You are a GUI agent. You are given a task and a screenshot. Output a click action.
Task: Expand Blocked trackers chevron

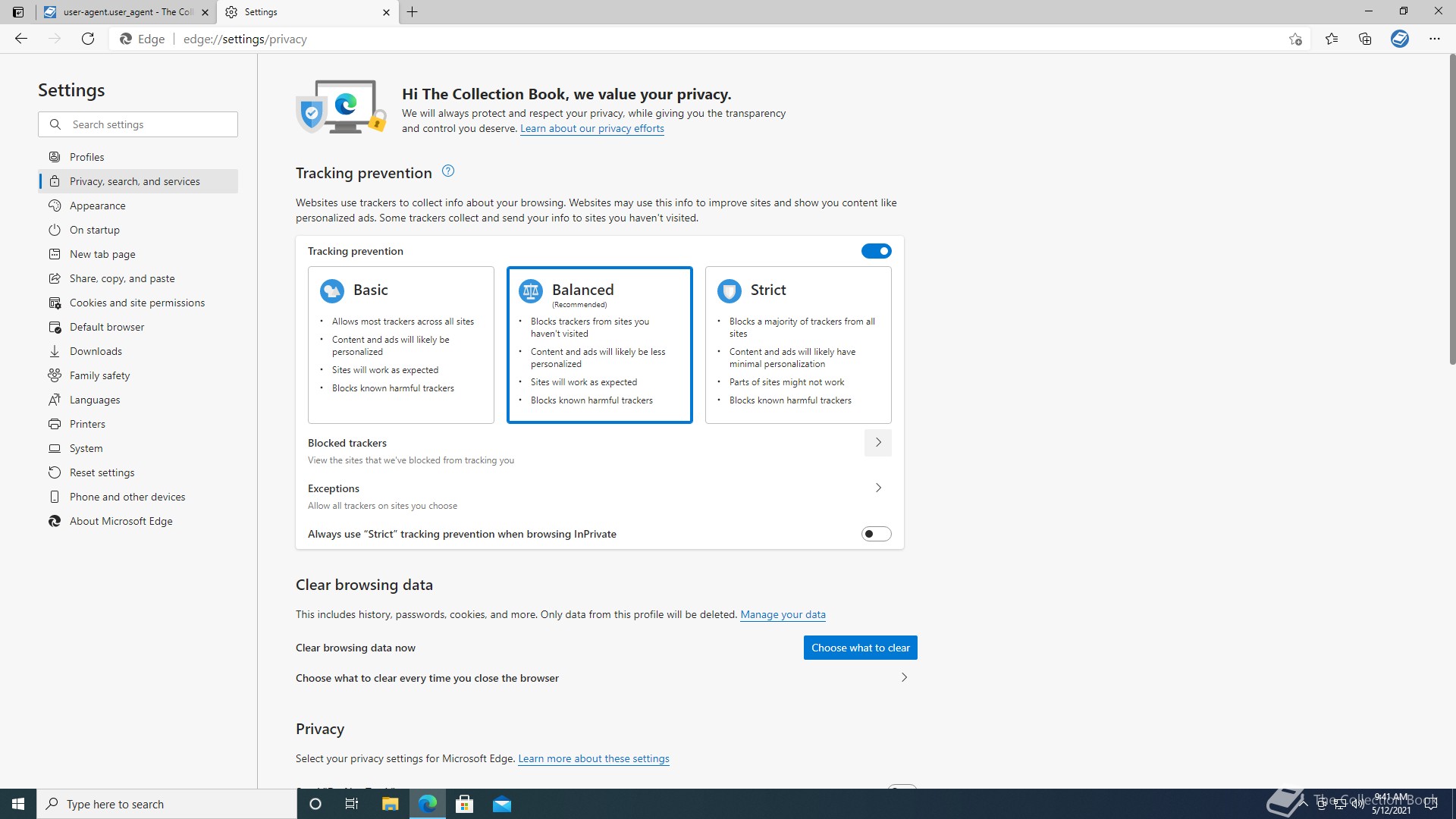[x=878, y=443]
